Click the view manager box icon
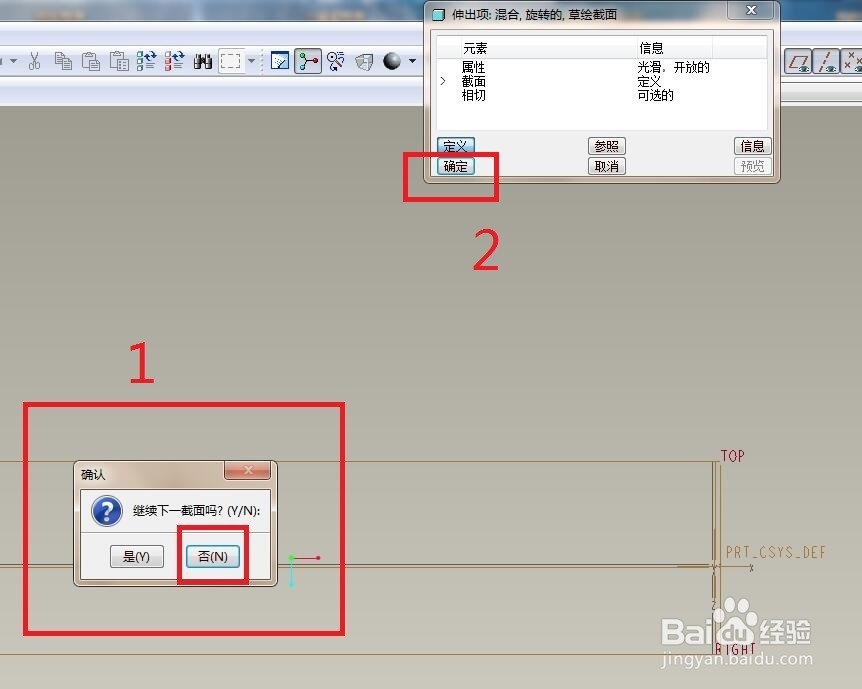The height and width of the screenshot is (689, 862). coord(363,62)
